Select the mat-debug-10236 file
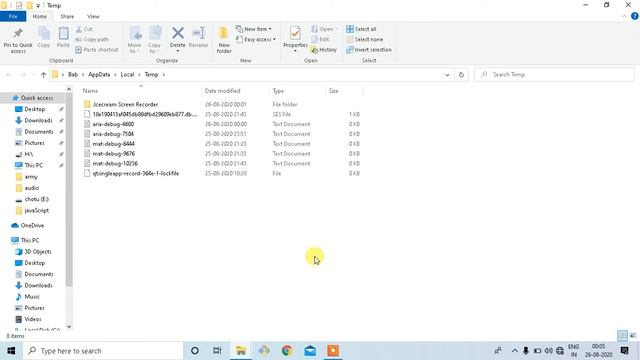This screenshot has width=640, height=360. point(115,163)
